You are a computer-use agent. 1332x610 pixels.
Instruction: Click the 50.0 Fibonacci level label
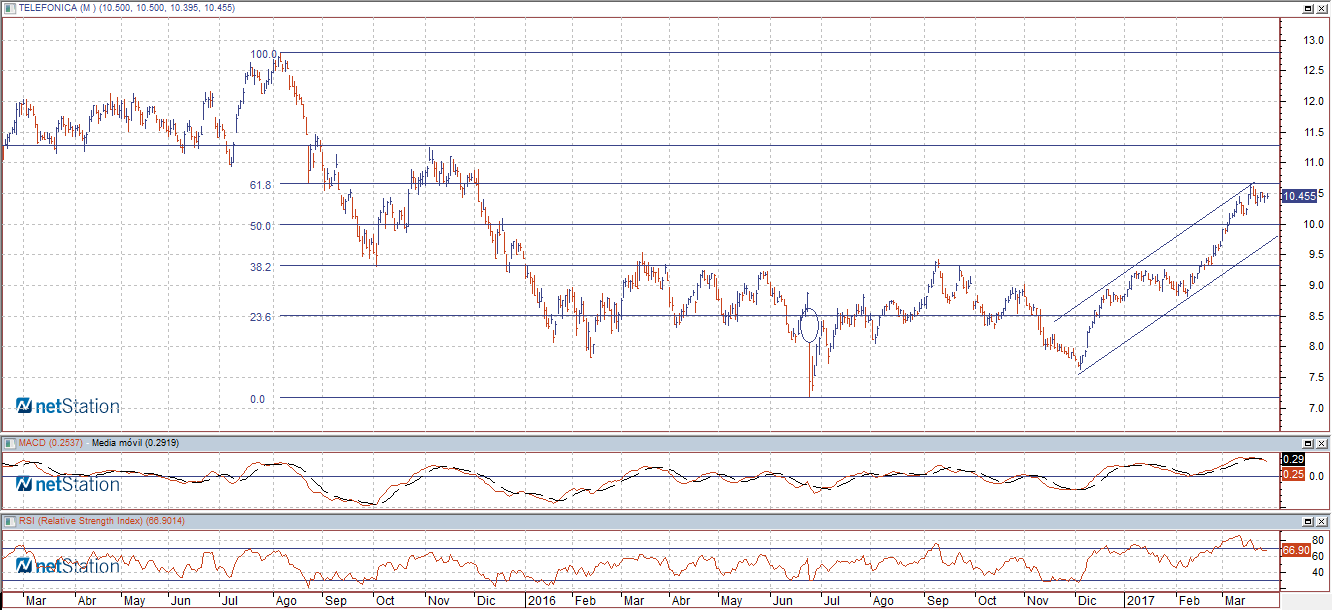point(262,226)
